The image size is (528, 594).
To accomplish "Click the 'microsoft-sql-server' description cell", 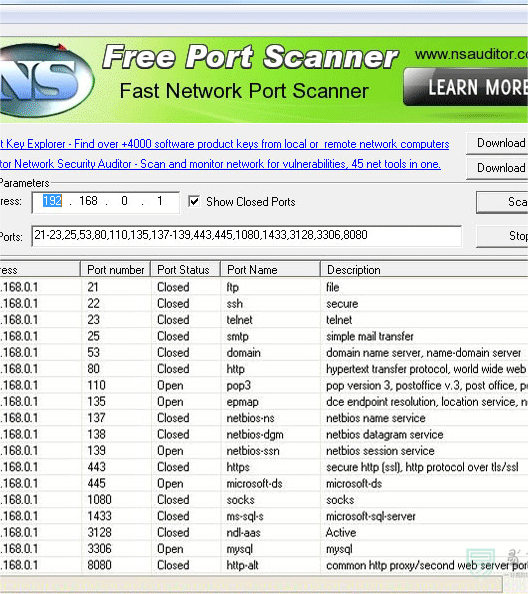I will pos(371,516).
